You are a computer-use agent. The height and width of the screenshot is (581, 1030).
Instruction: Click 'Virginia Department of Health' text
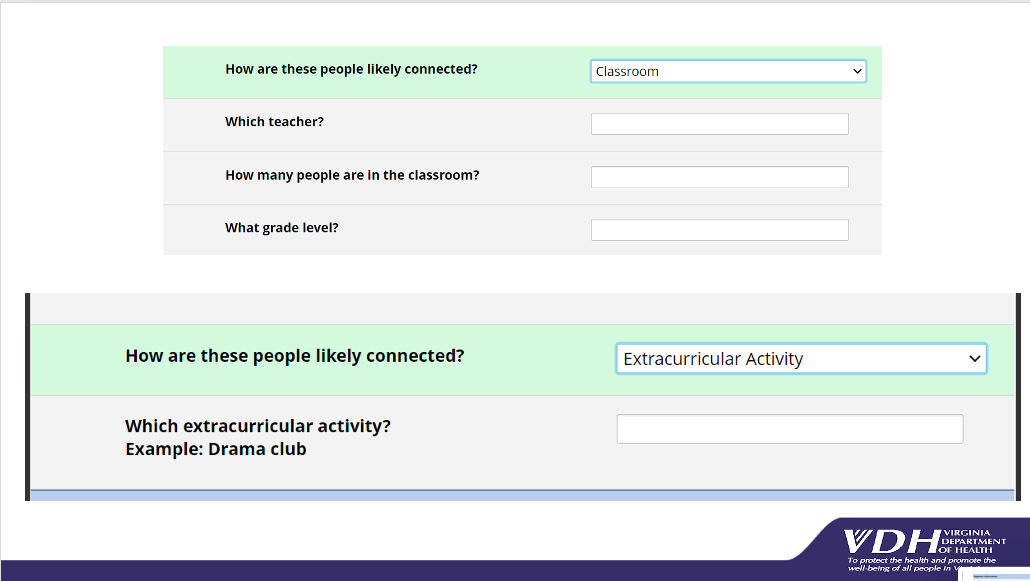(x=974, y=541)
